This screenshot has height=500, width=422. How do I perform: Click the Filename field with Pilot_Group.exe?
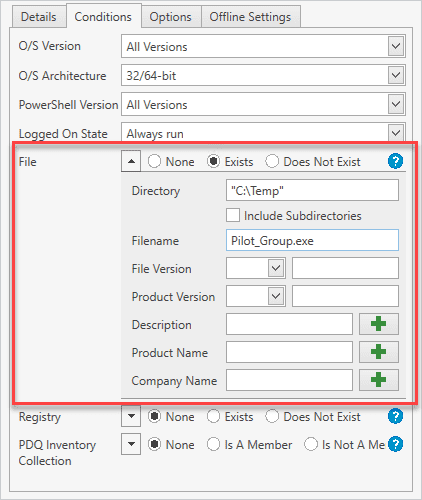pyautogui.click(x=312, y=240)
